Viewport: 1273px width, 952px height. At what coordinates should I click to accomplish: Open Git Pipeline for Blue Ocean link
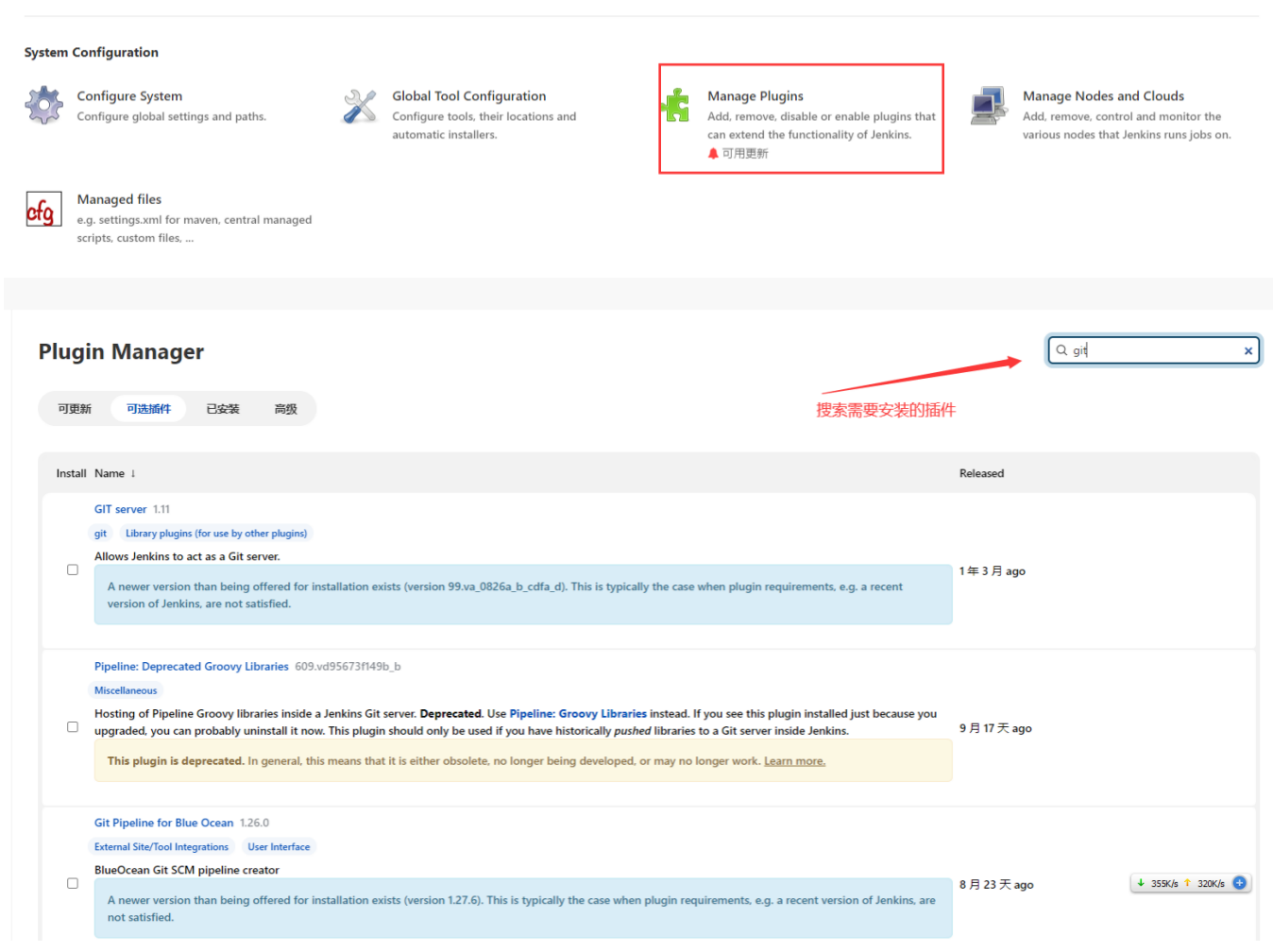[163, 824]
